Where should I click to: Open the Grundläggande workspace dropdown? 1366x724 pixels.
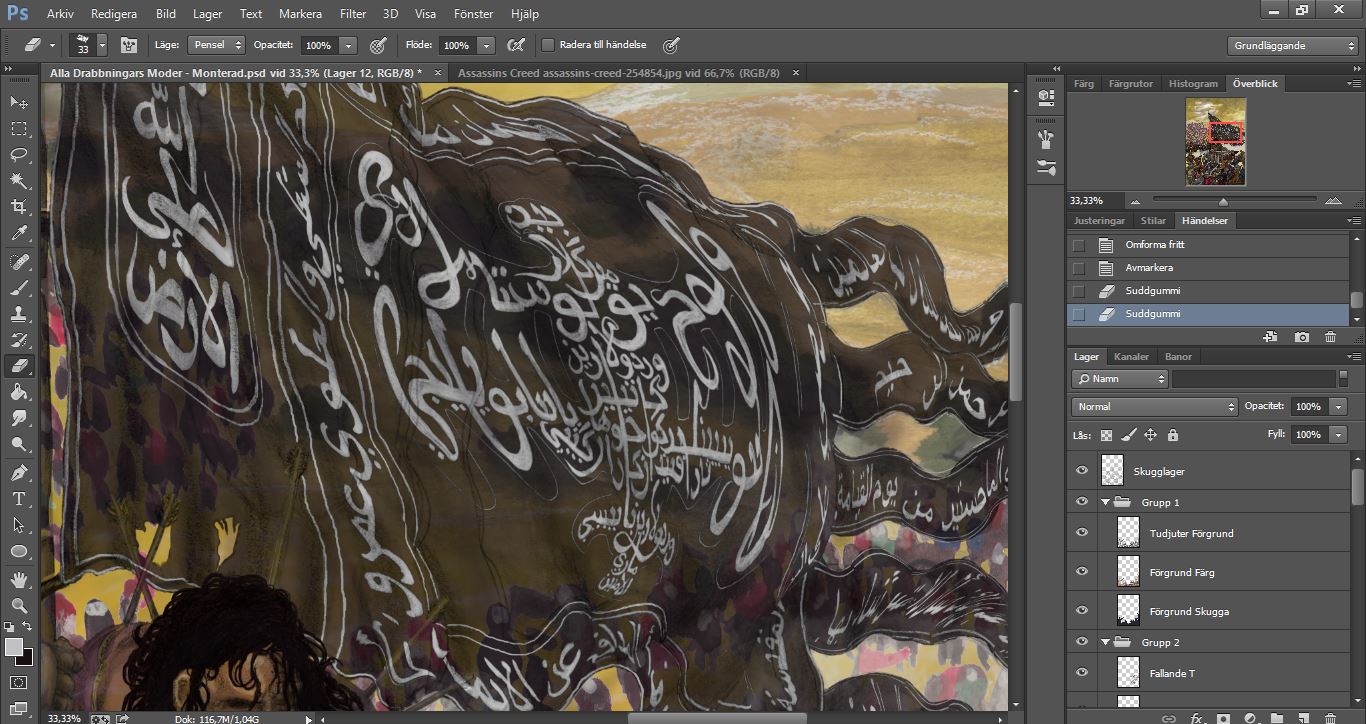click(1292, 46)
